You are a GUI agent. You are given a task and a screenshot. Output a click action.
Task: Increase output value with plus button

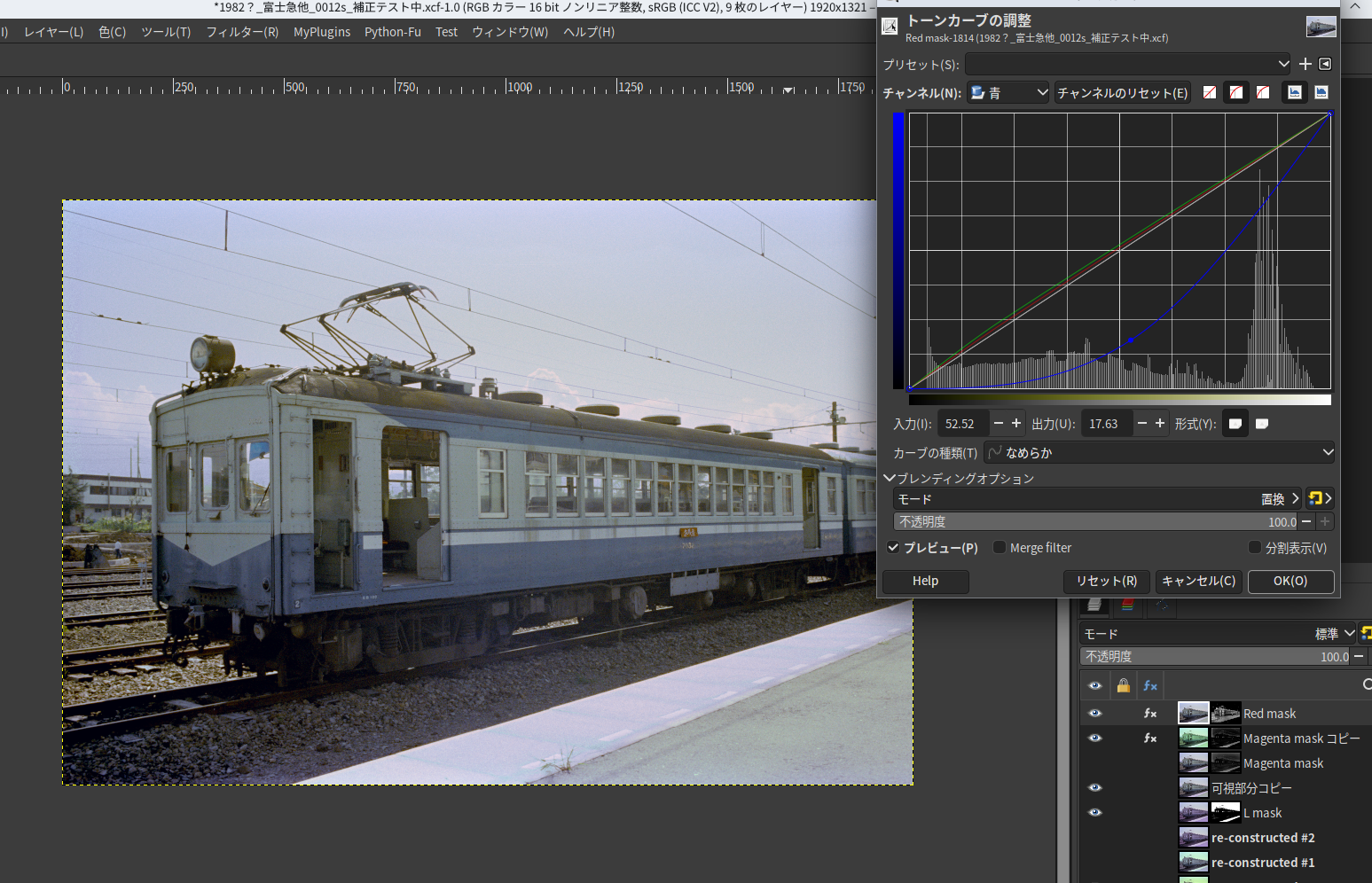(1160, 424)
